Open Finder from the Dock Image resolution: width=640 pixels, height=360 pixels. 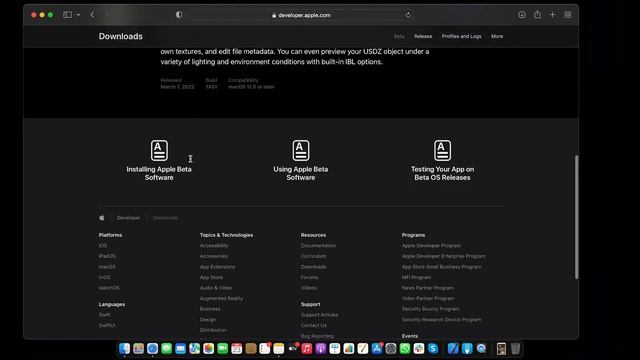coord(124,349)
